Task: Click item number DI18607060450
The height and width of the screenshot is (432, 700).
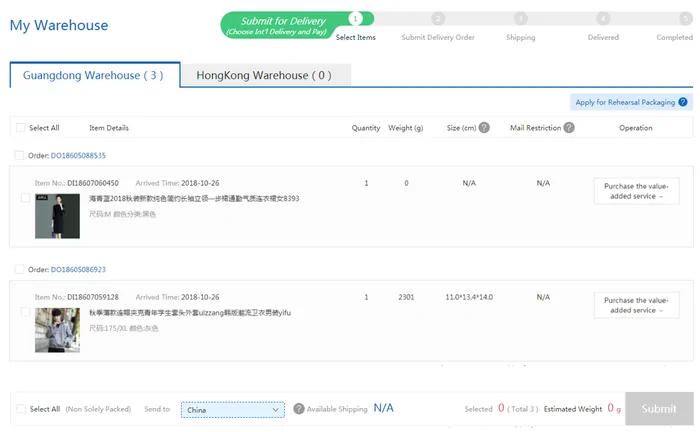Action: coord(93,183)
